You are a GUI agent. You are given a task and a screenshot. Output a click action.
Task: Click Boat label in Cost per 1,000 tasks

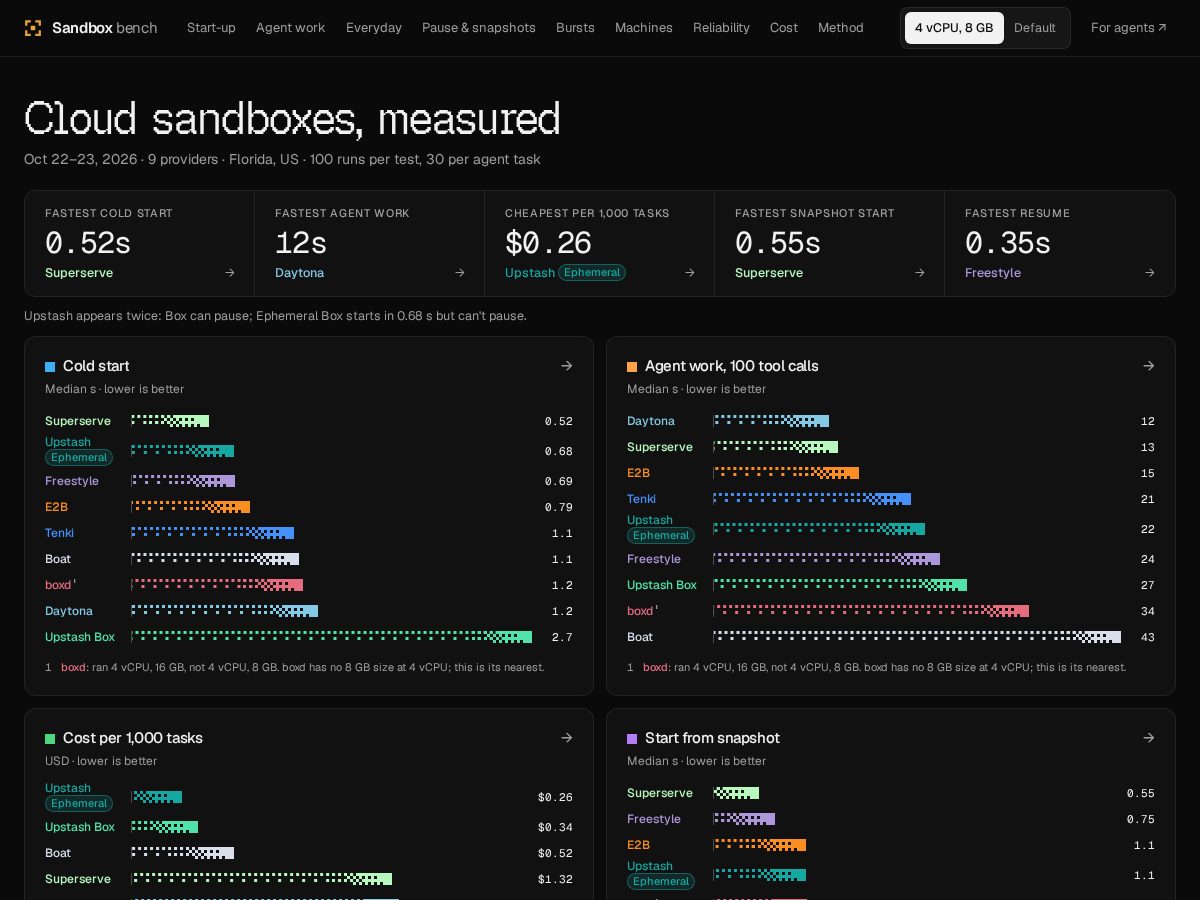[58, 853]
